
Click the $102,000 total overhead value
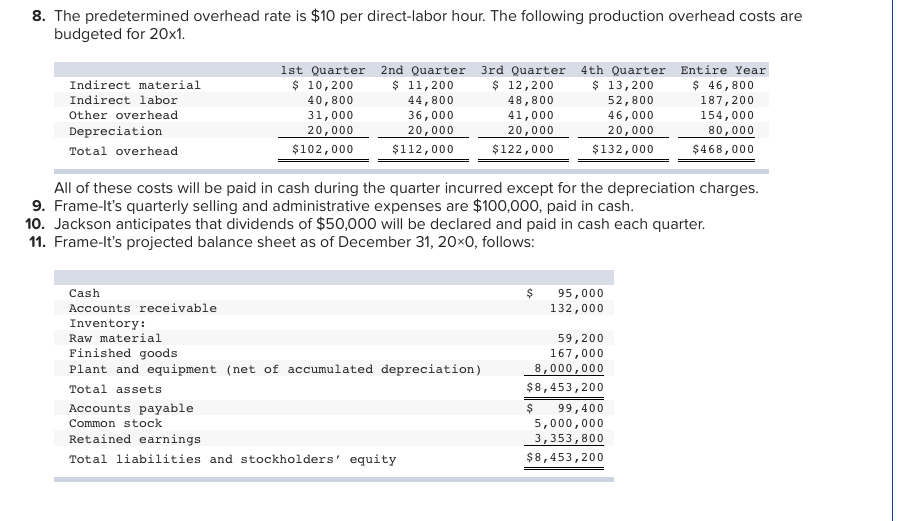pos(323,150)
